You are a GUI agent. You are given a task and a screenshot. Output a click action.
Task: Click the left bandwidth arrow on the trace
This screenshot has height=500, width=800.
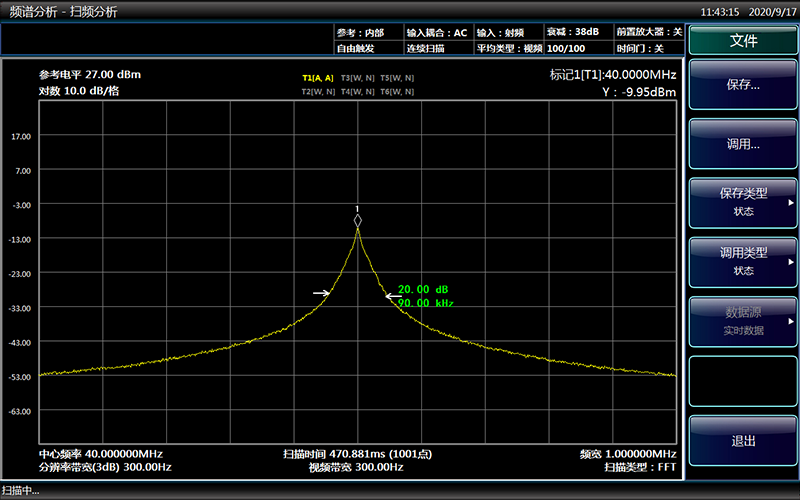tap(321, 293)
